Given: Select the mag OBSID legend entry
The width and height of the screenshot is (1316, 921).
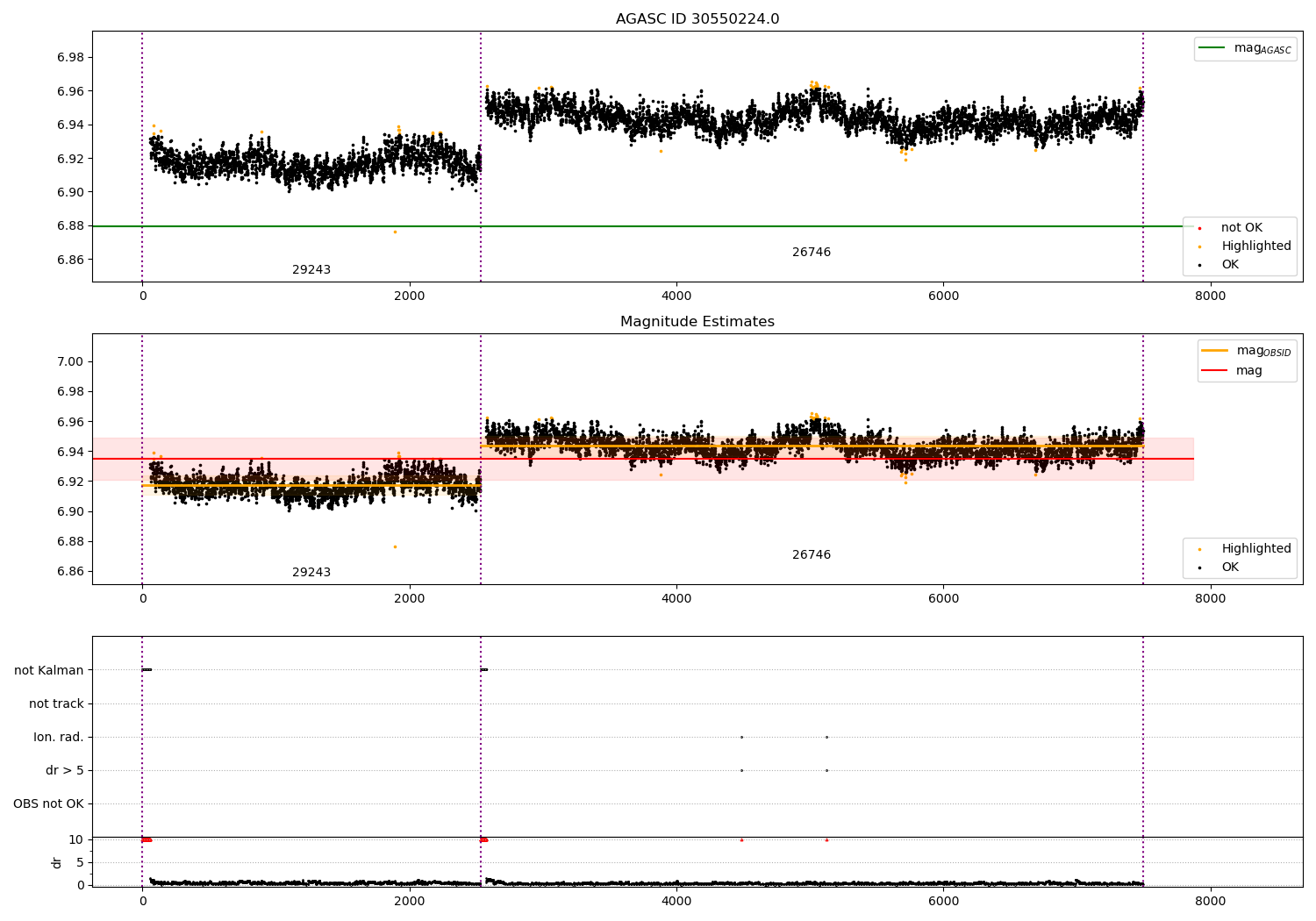Looking at the screenshot, I should 1247,351.
